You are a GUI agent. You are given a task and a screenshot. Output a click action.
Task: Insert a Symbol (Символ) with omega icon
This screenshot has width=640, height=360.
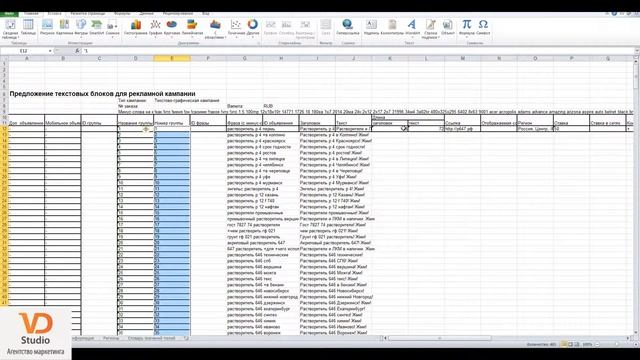[483, 27]
